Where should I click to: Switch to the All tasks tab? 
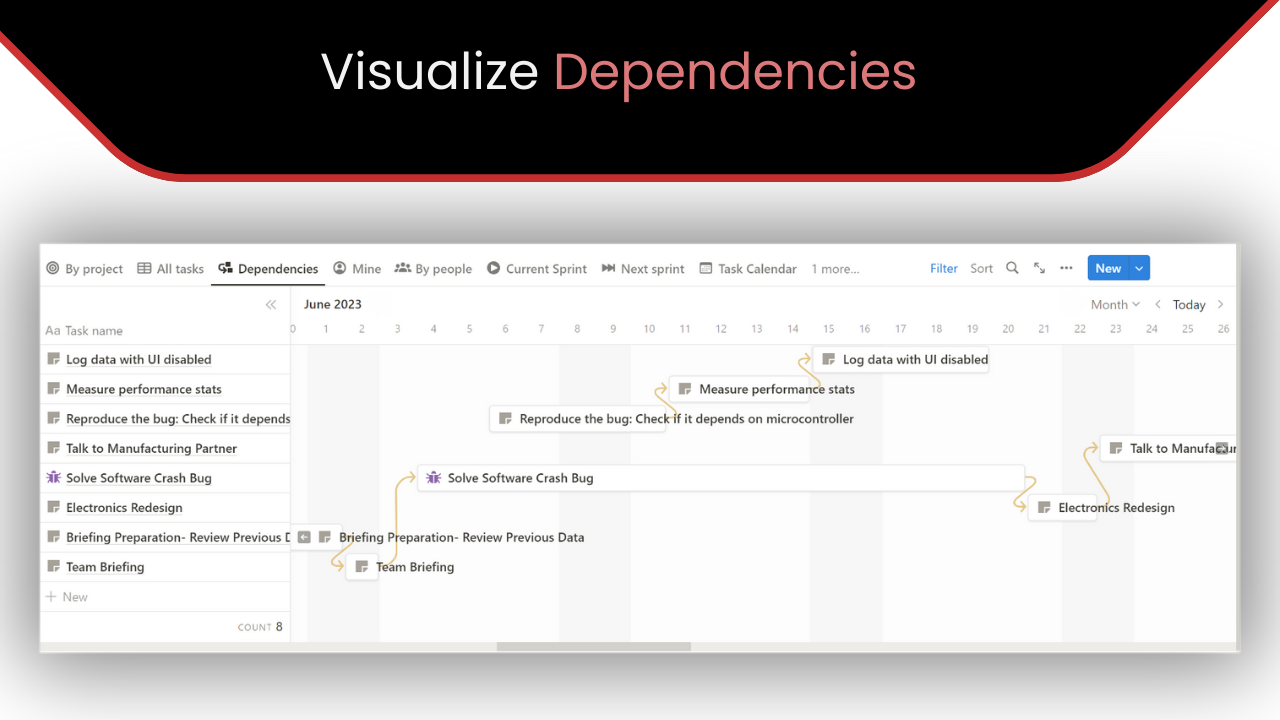171,269
